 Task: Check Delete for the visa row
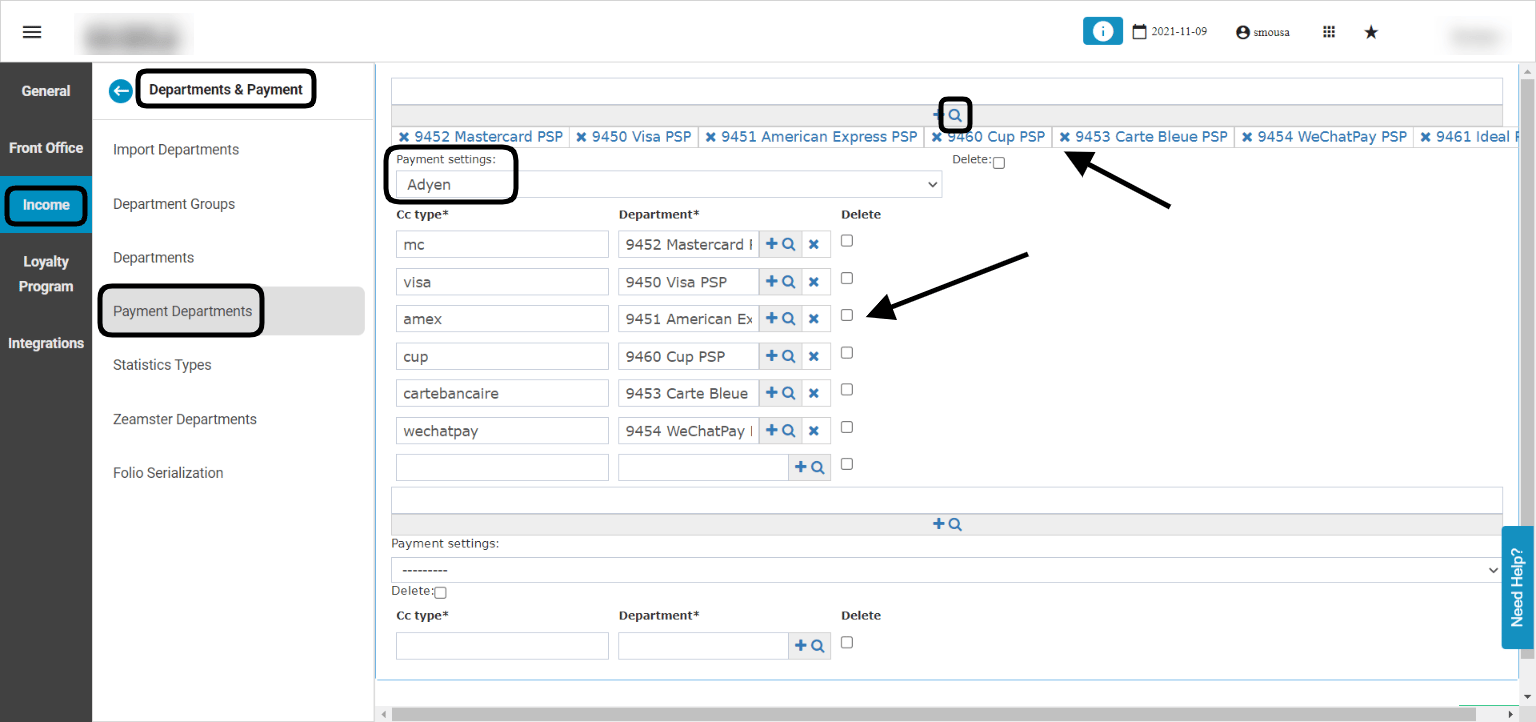pyautogui.click(x=847, y=278)
